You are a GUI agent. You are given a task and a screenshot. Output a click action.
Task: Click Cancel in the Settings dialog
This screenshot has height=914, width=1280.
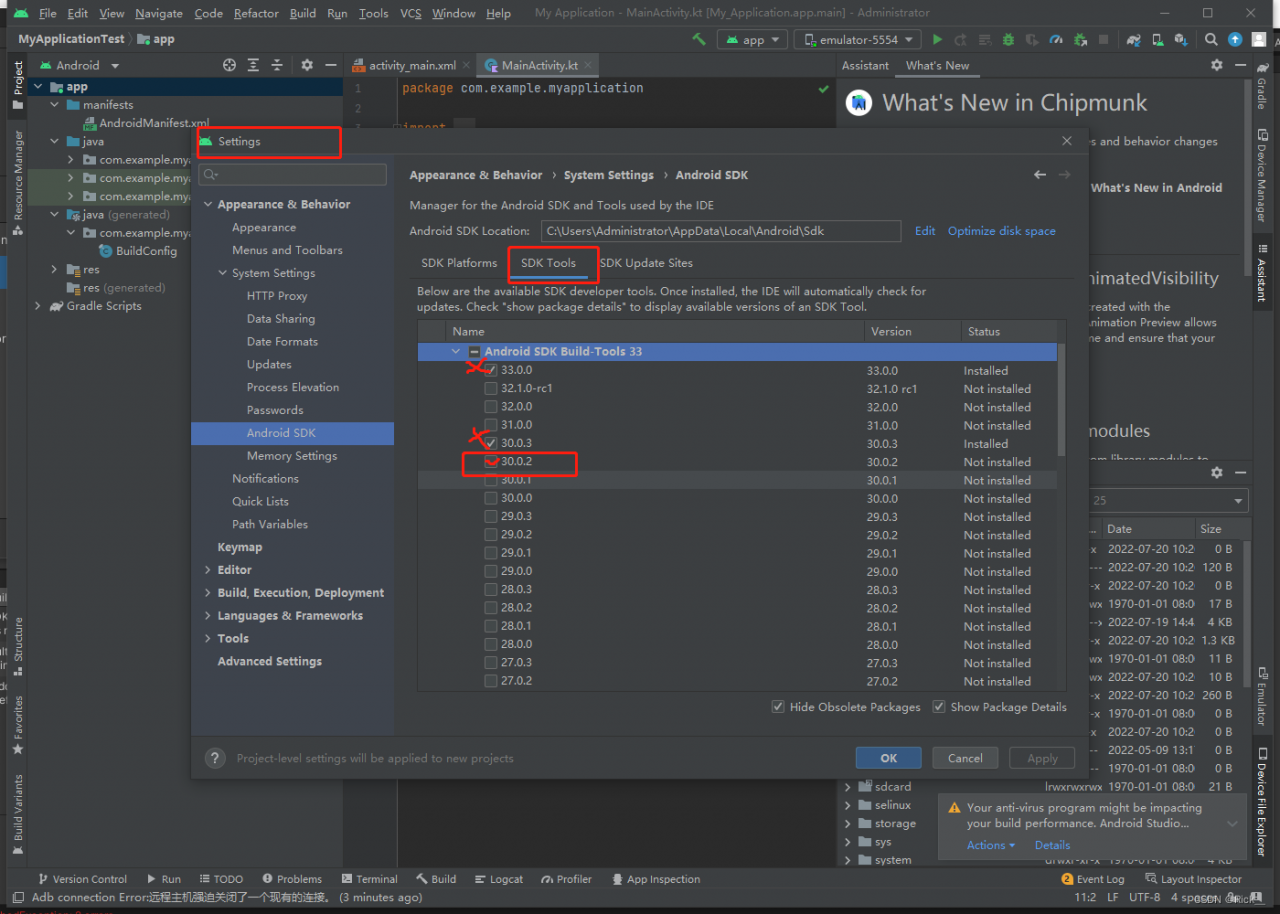click(965, 758)
